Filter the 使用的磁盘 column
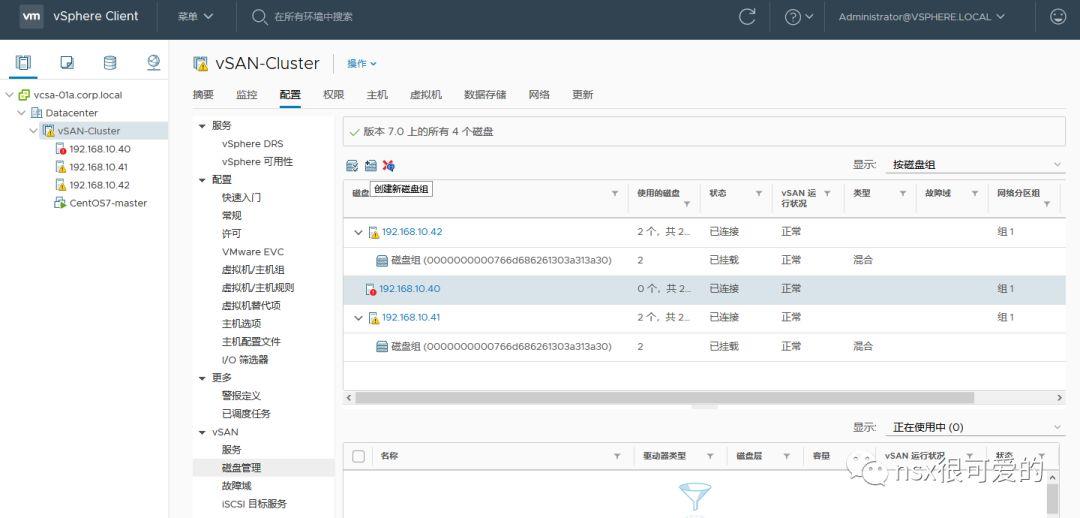 687,204
